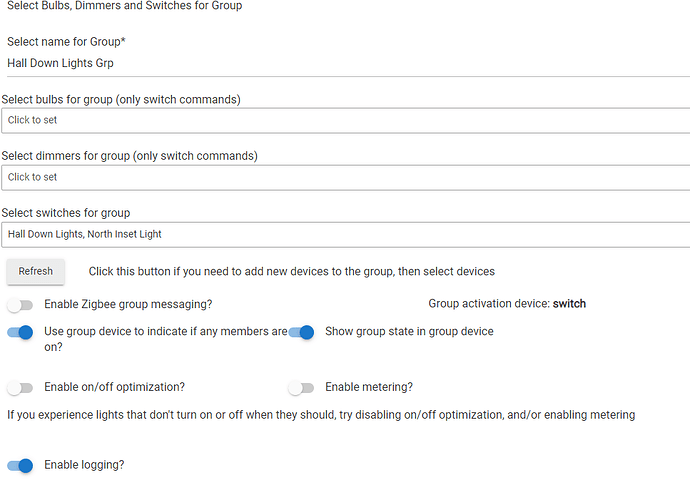Click the 'Enable metering?' label text
The image size is (690, 495).
coord(368,387)
